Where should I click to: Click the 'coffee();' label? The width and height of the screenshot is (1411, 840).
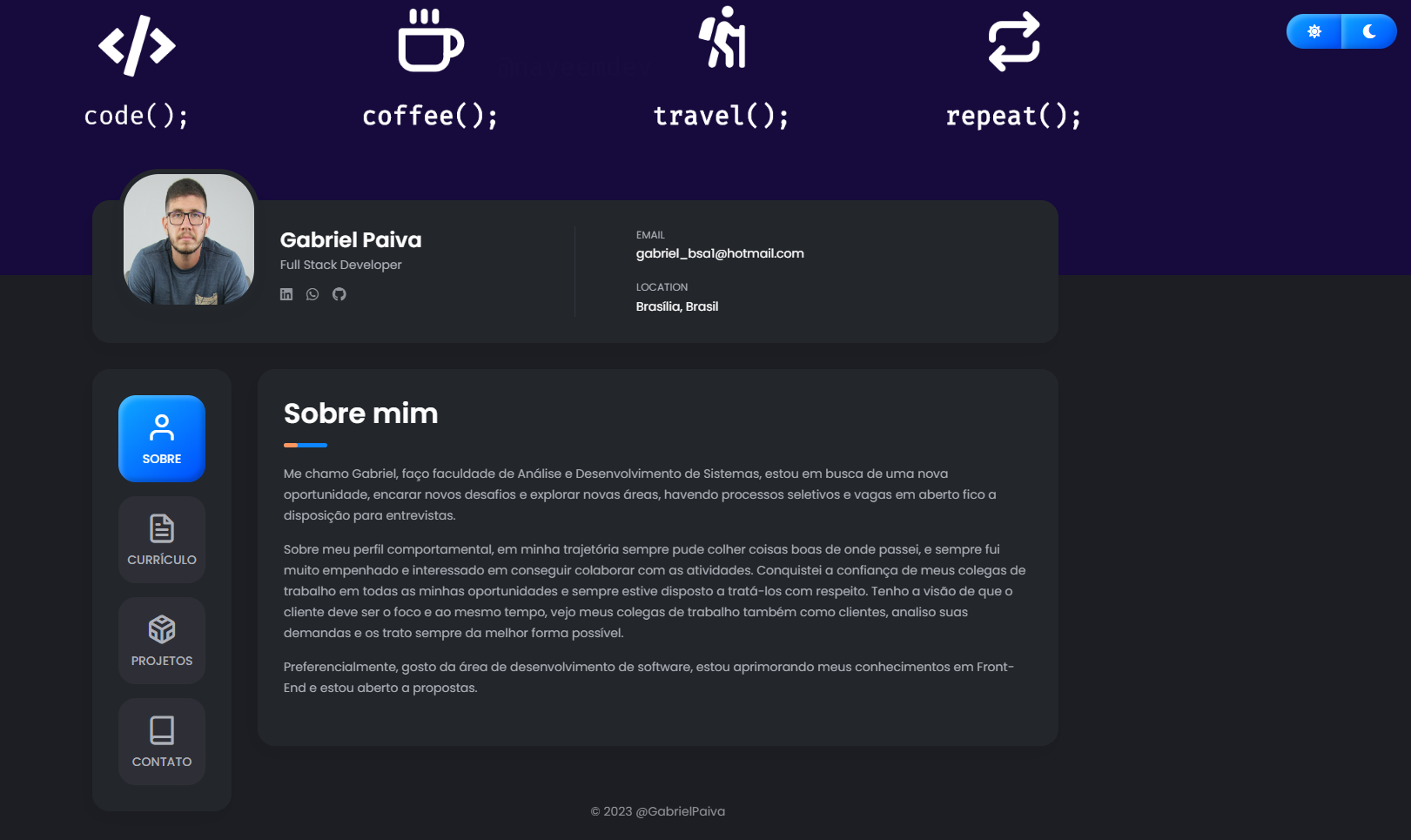coord(431,116)
